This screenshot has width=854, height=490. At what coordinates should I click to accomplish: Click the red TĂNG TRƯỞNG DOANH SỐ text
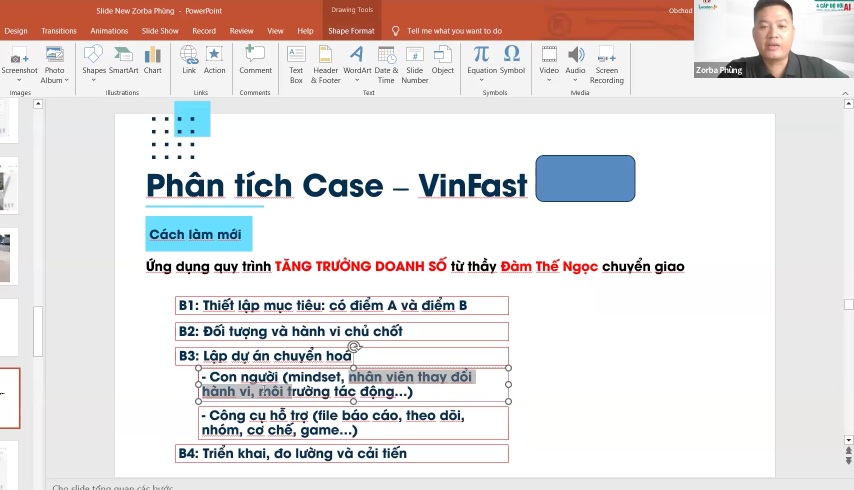coord(361,266)
